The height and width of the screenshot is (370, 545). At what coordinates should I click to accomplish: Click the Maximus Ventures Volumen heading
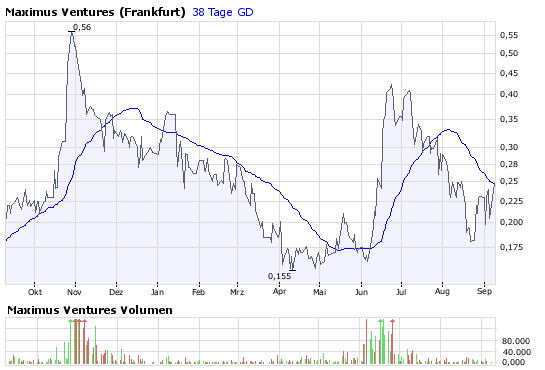[90, 310]
